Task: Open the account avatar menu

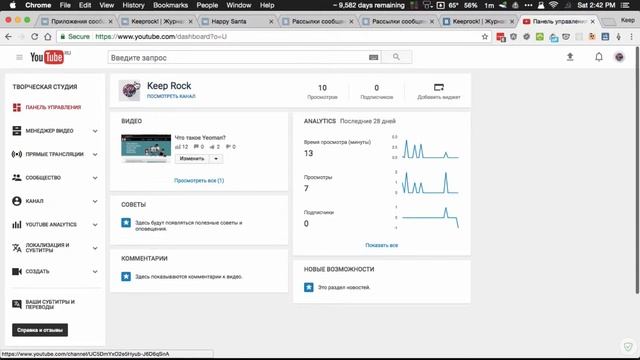Action: coord(619,57)
